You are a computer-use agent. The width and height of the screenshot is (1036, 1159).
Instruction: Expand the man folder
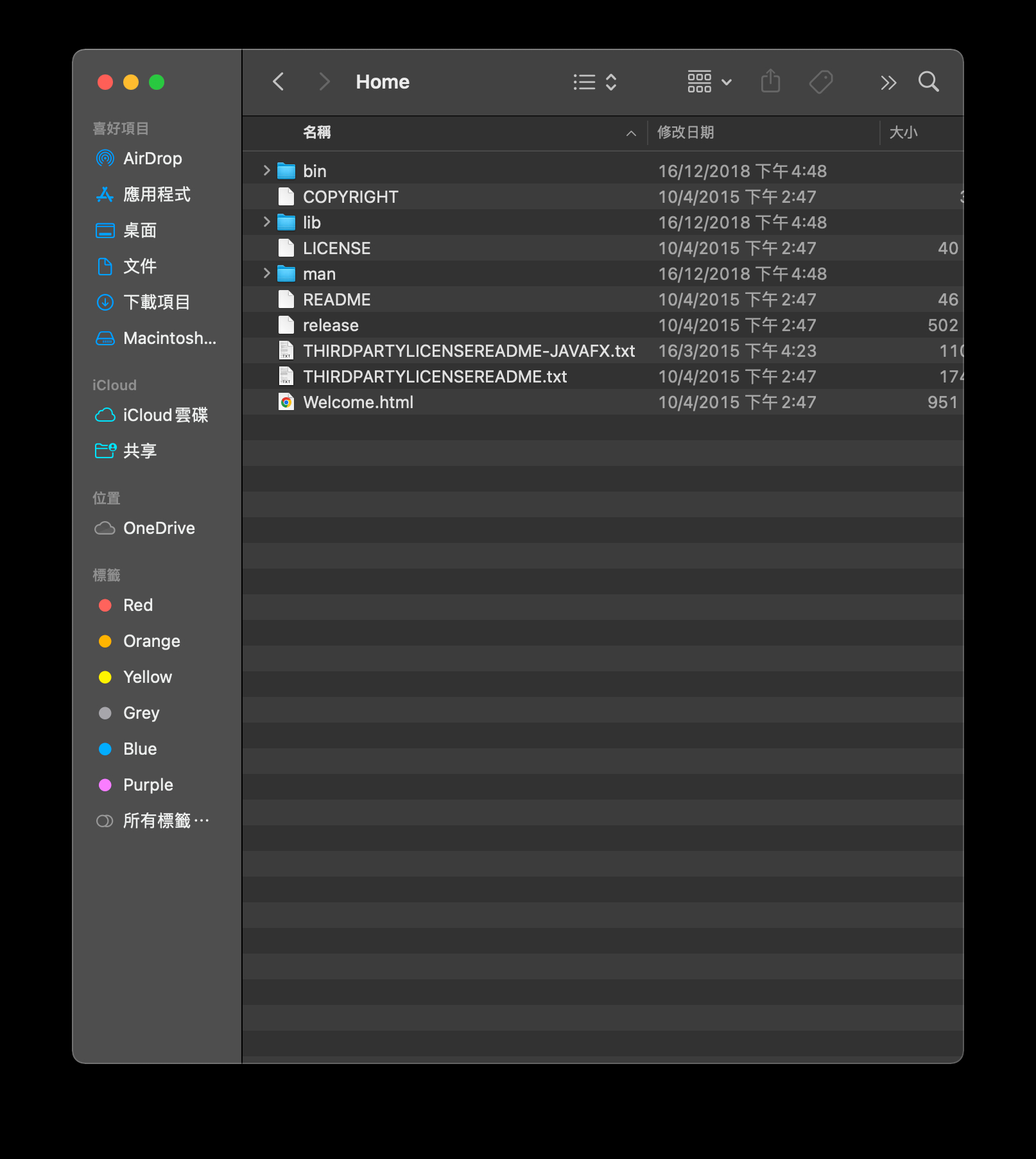[x=266, y=273]
